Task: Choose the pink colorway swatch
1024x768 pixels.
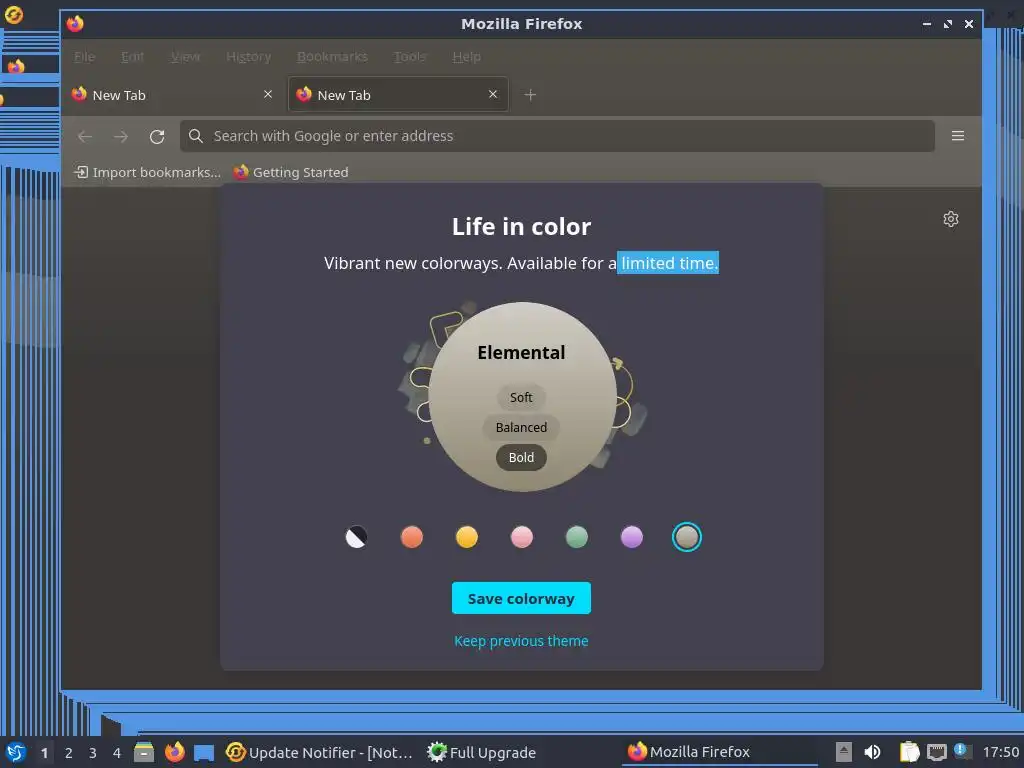Action: coord(522,537)
